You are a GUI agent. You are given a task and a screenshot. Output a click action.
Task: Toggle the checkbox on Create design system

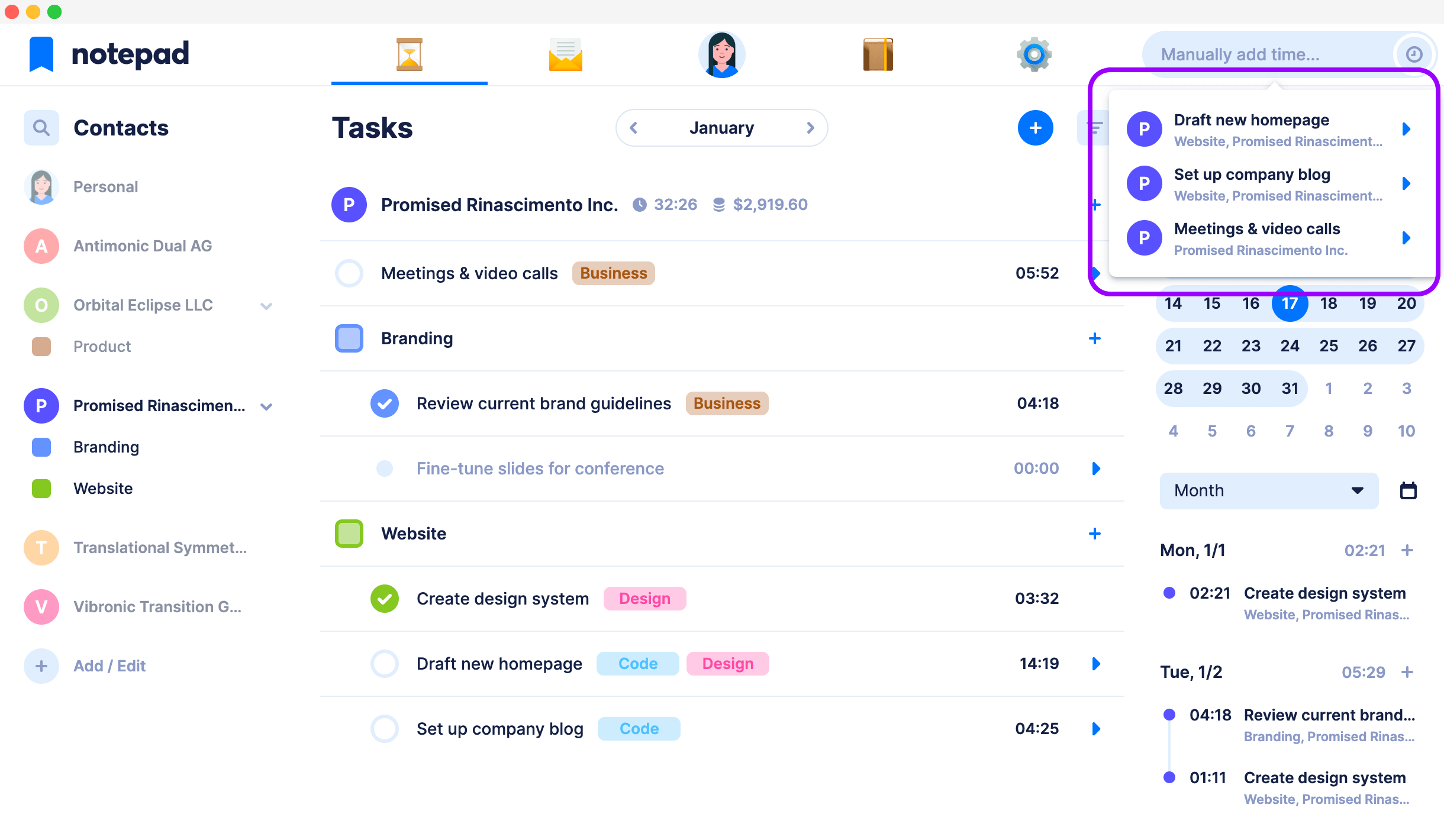click(x=385, y=598)
